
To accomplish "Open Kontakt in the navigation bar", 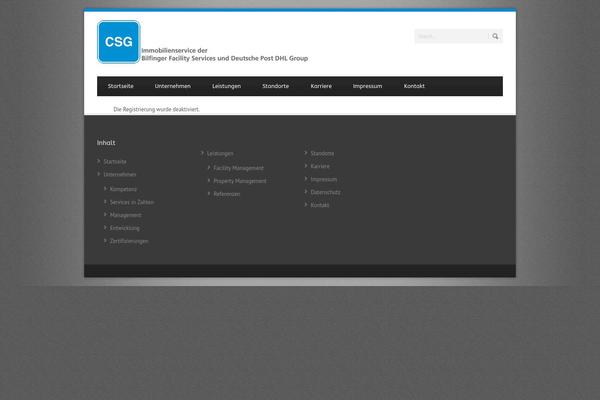I will coord(414,86).
